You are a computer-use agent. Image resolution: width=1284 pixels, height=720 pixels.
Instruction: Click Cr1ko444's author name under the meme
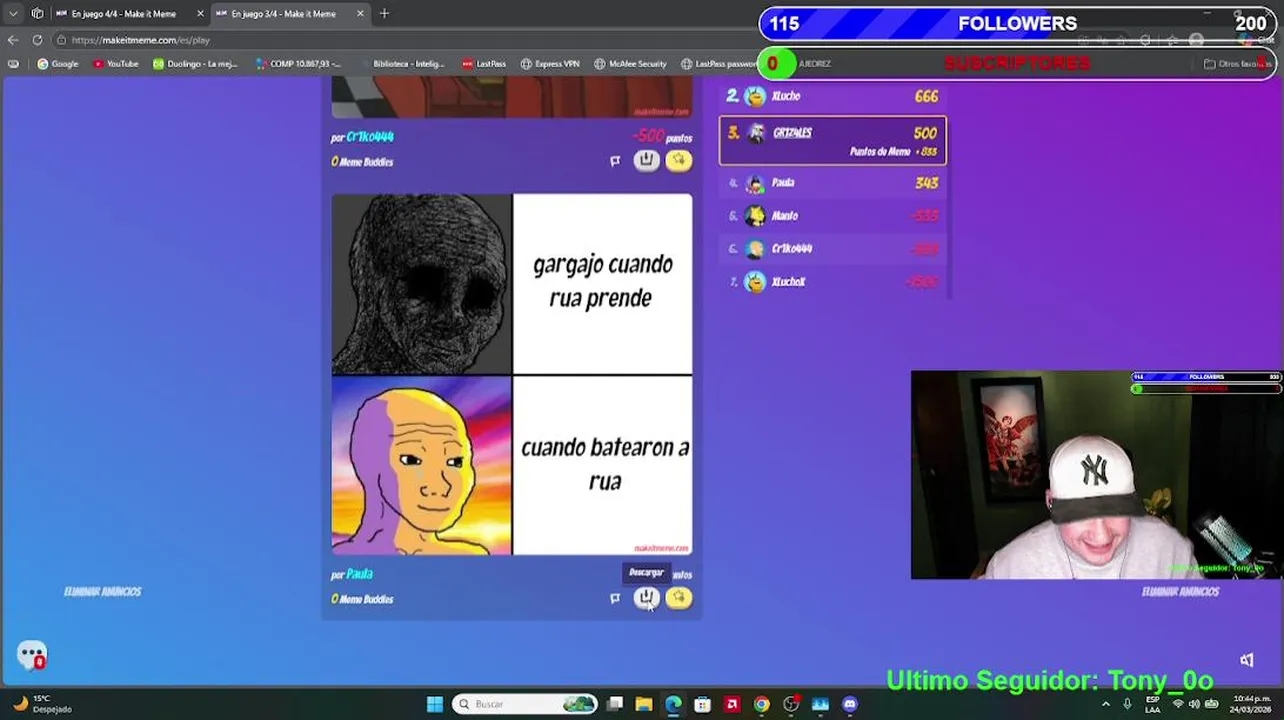(370, 137)
